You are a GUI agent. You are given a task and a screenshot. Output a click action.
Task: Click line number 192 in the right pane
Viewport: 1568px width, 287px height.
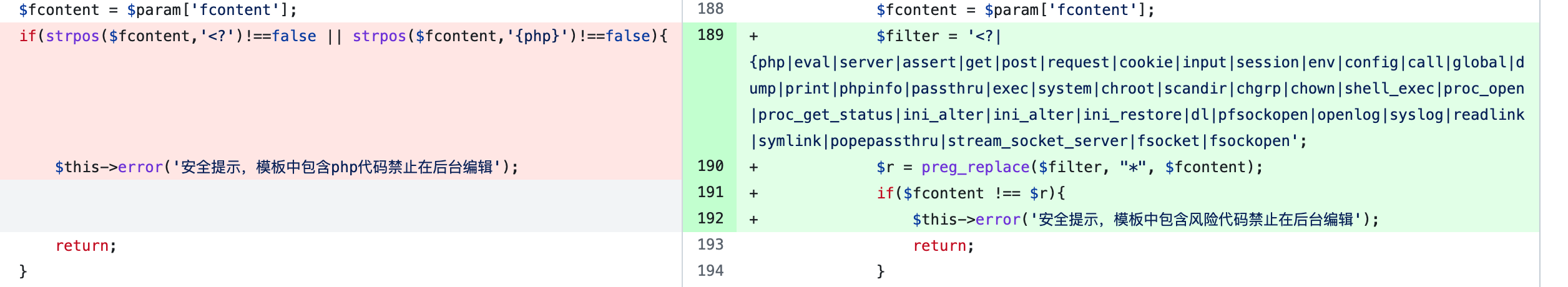tap(710, 218)
